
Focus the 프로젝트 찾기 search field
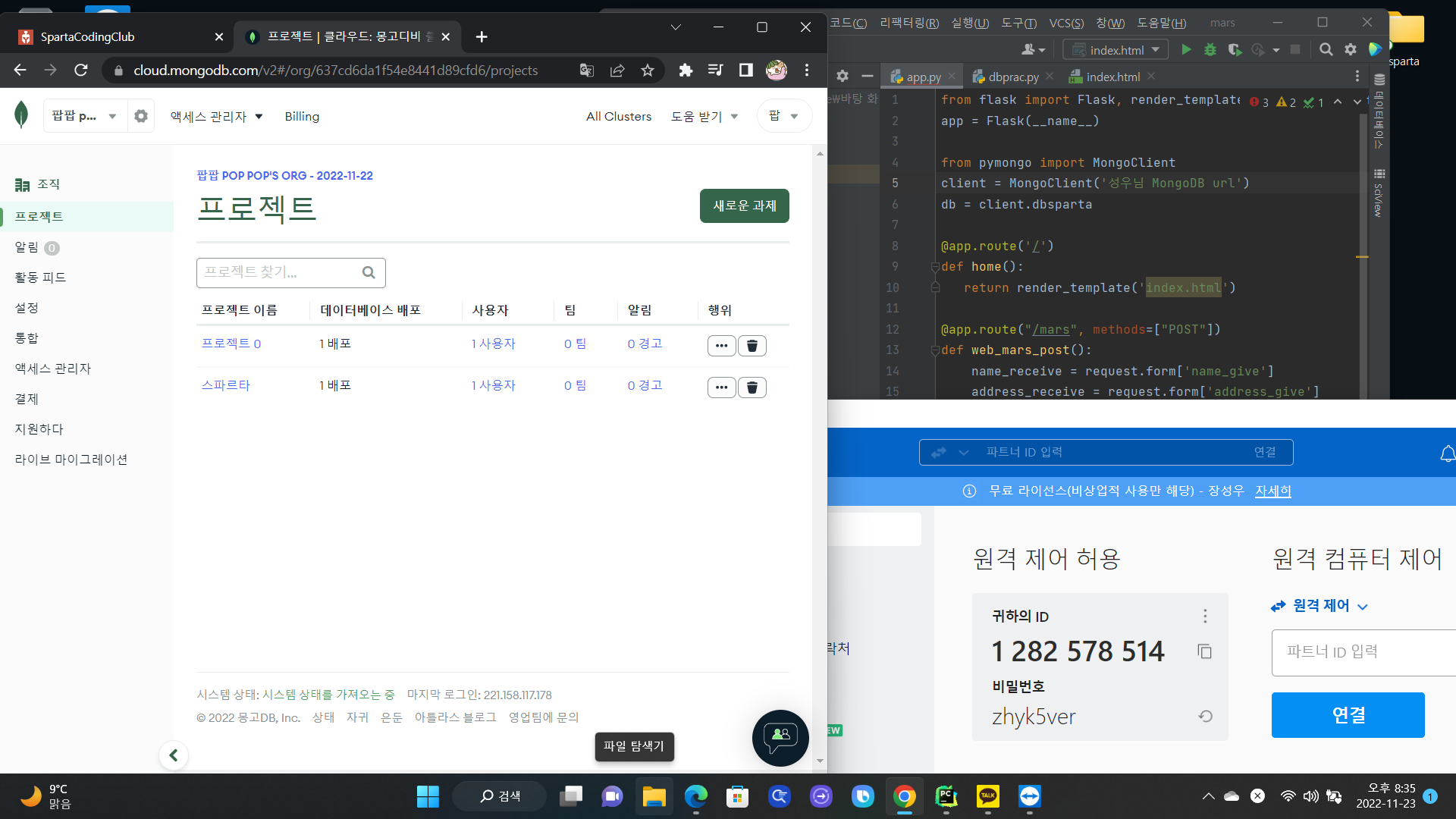coord(291,272)
